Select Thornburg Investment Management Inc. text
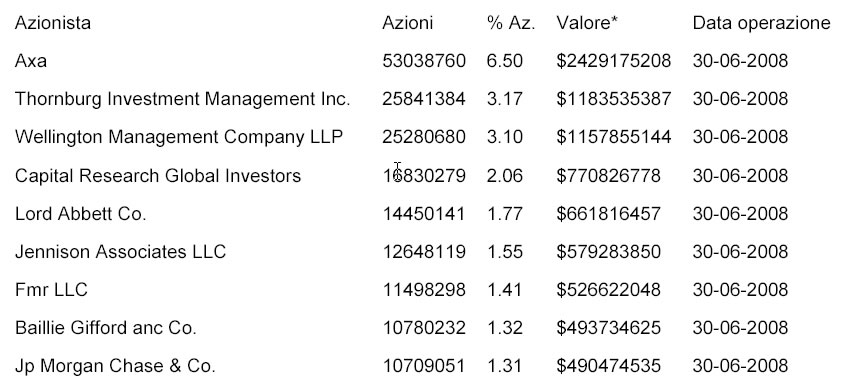 (183, 99)
